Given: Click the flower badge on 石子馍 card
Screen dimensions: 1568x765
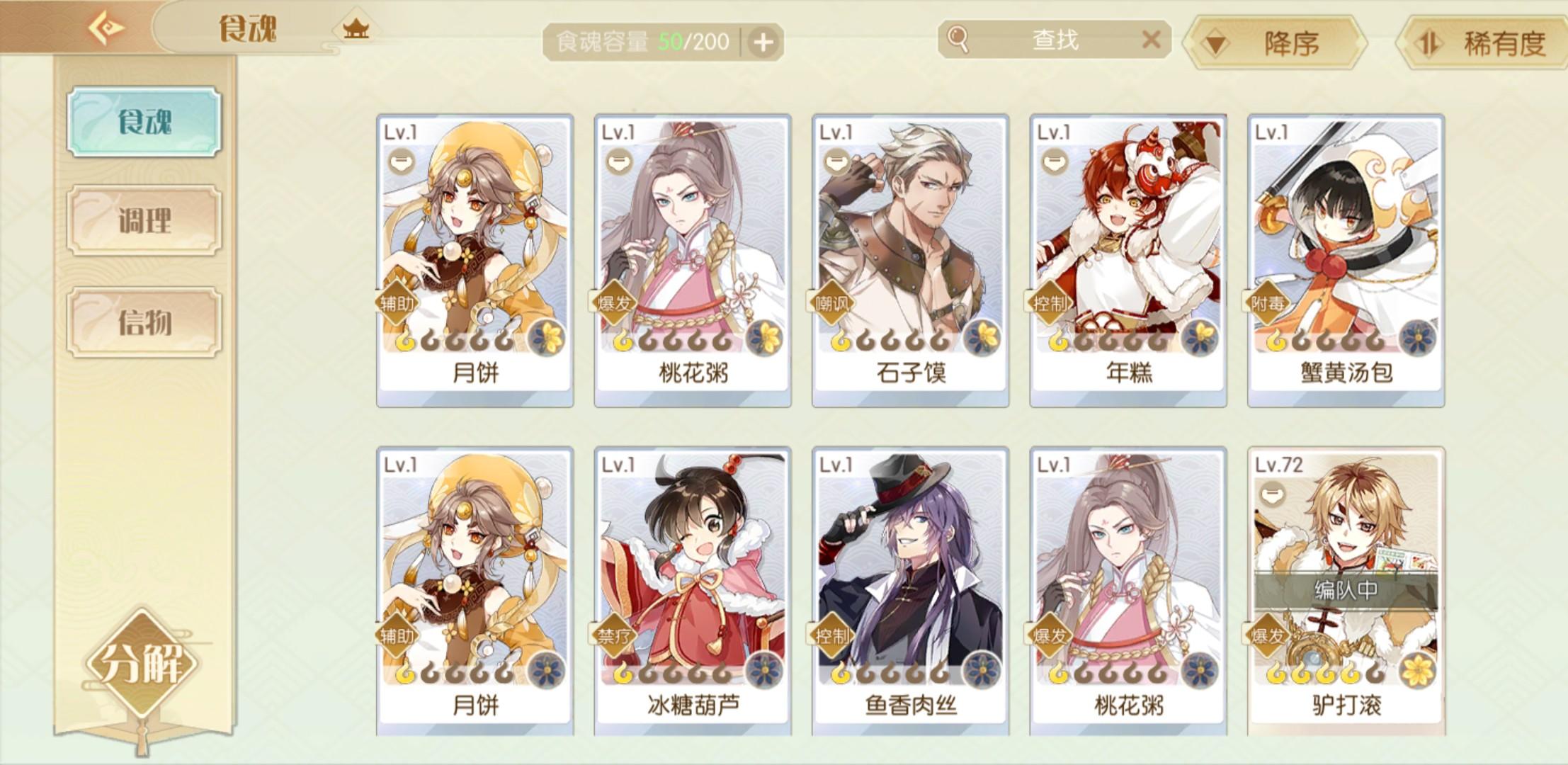Looking at the screenshot, I should coord(982,337).
